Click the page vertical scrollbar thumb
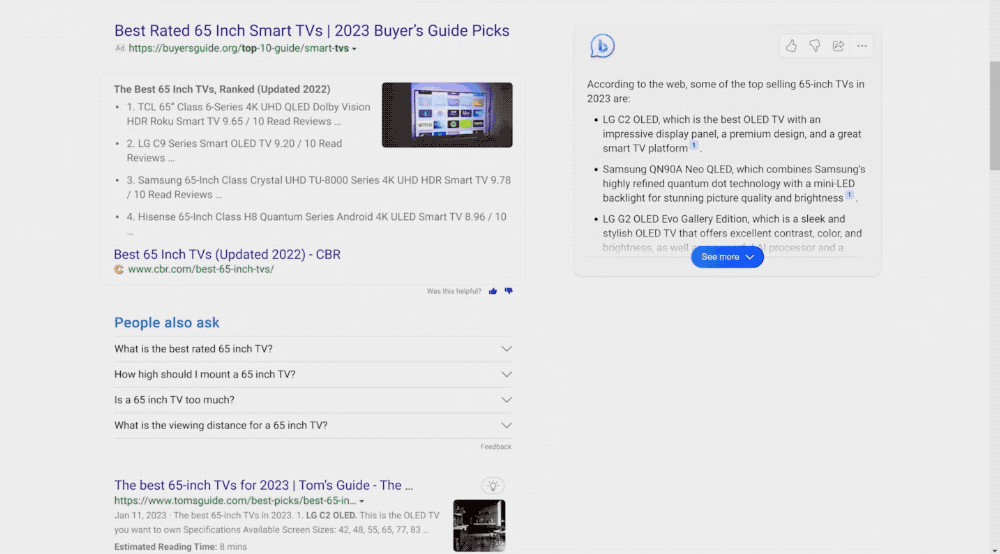The width and height of the screenshot is (1000, 554). tap(994, 115)
